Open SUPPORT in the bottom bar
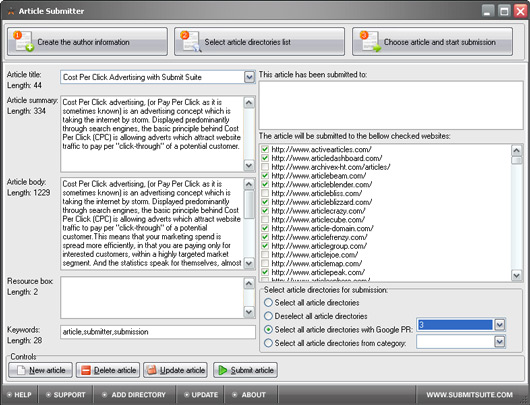Viewport: 530px width, 405px height. pyautogui.click(x=66, y=395)
